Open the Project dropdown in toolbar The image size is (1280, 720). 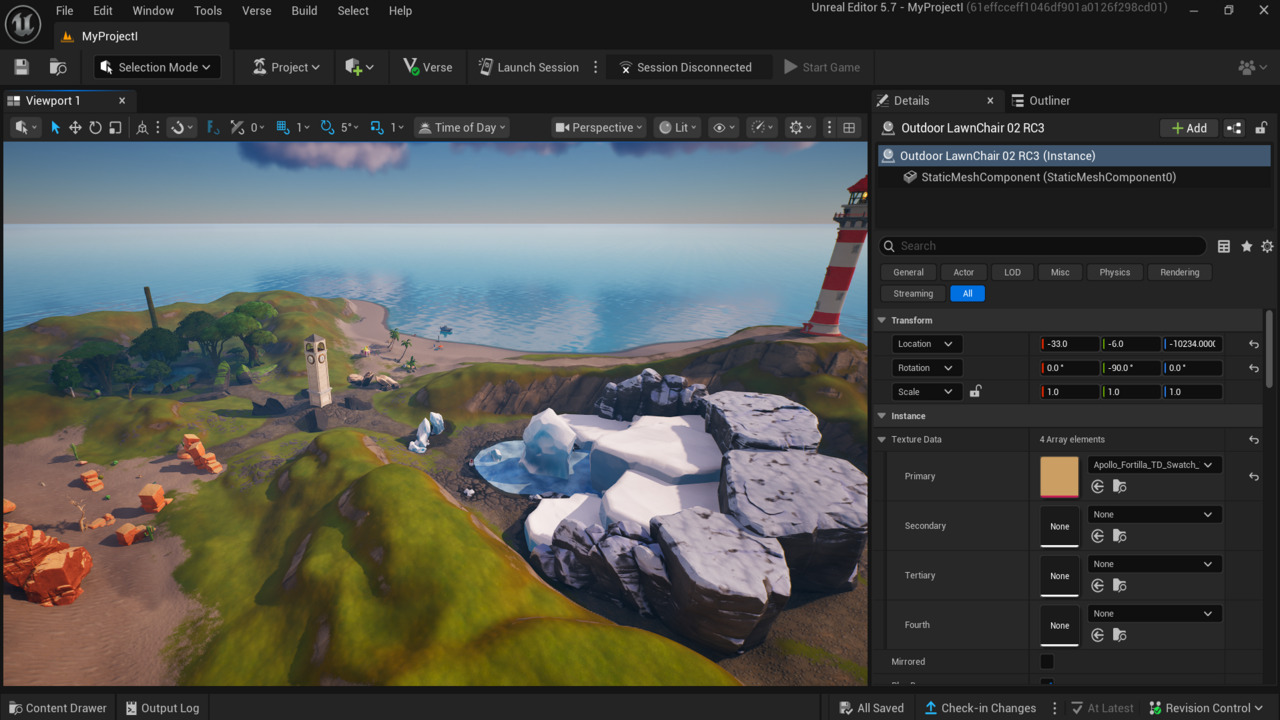click(x=287, y=67)
